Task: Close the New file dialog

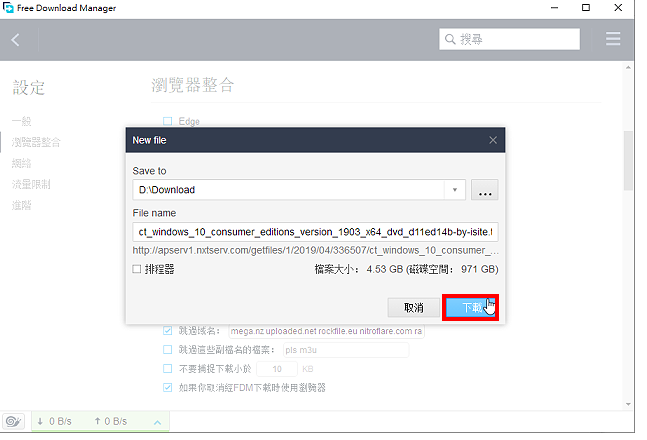Action: pos(493,140)
